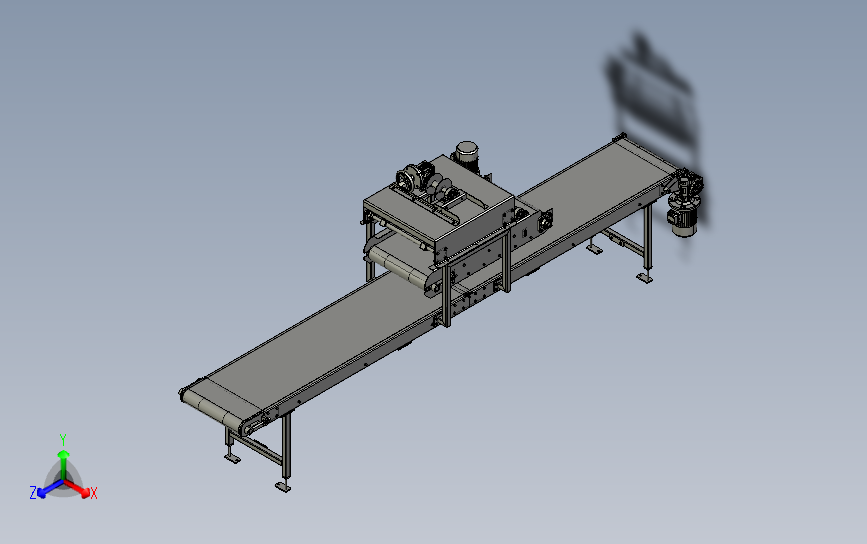Select the front support leg foot plate
The height and width of the screenshot is (544, 867).
[284, 487]
